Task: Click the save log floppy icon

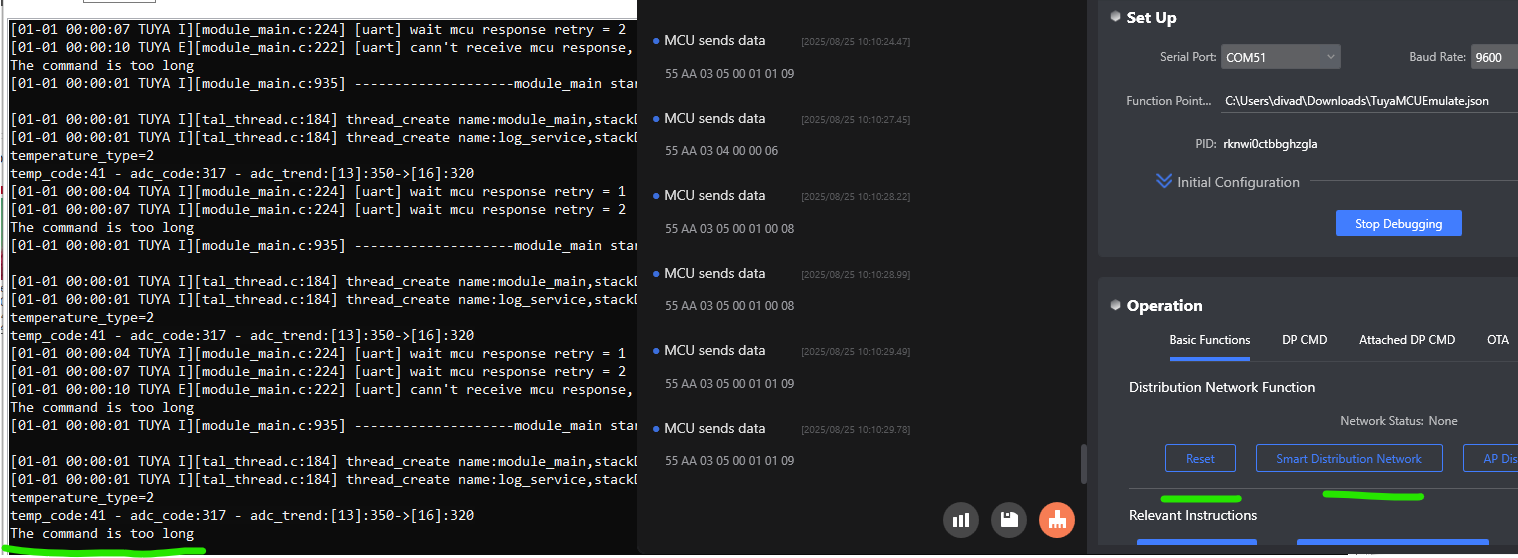Action: tap(1009, 520)
